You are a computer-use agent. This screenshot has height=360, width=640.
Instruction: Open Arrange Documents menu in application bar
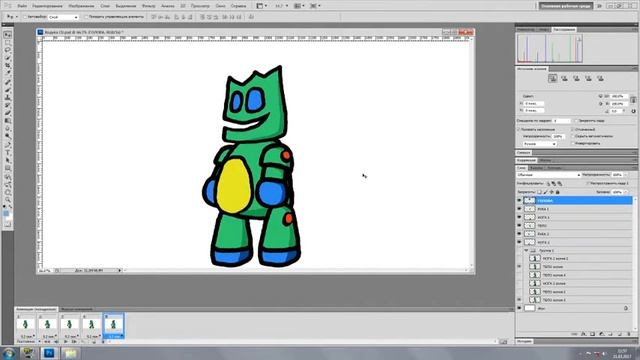tap(299, 6)
